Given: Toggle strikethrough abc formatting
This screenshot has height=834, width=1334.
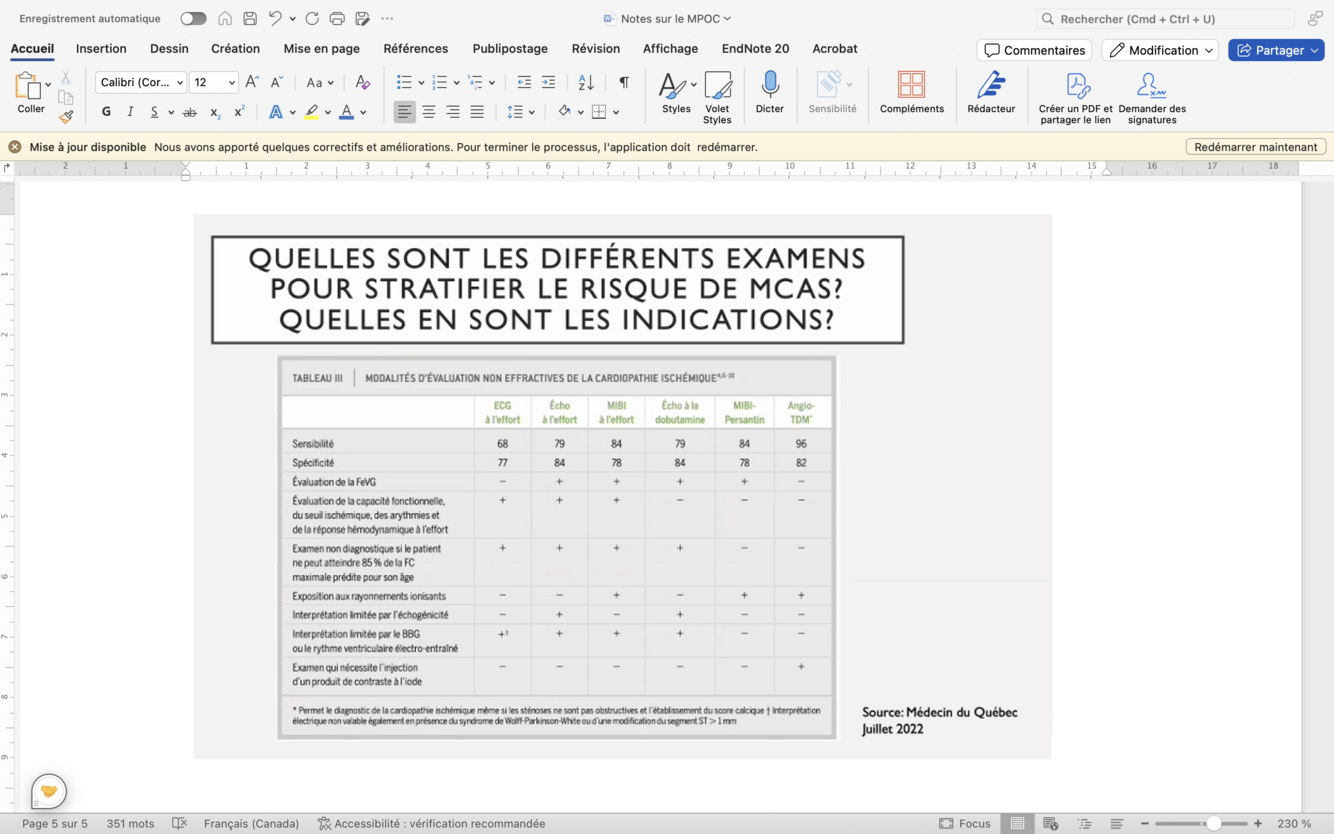Looking at the screenshot, I should pyautogui.click(x=189, y=112).
